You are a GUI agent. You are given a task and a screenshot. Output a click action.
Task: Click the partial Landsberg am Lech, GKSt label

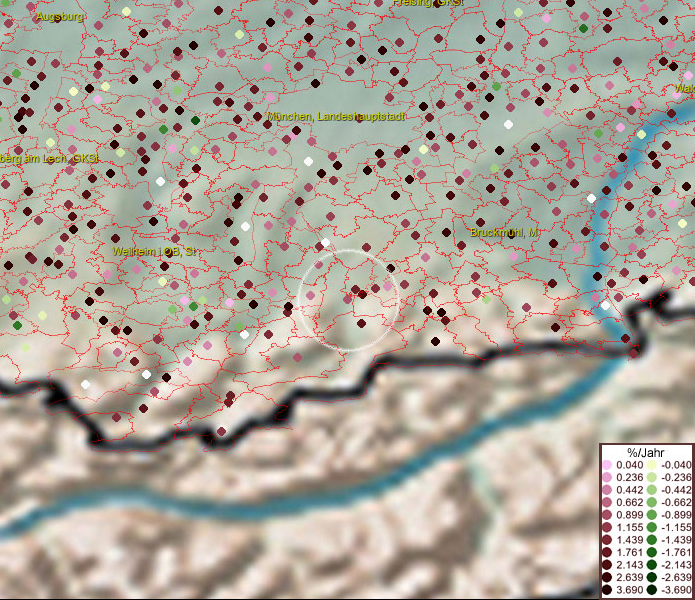click(50, 159)
